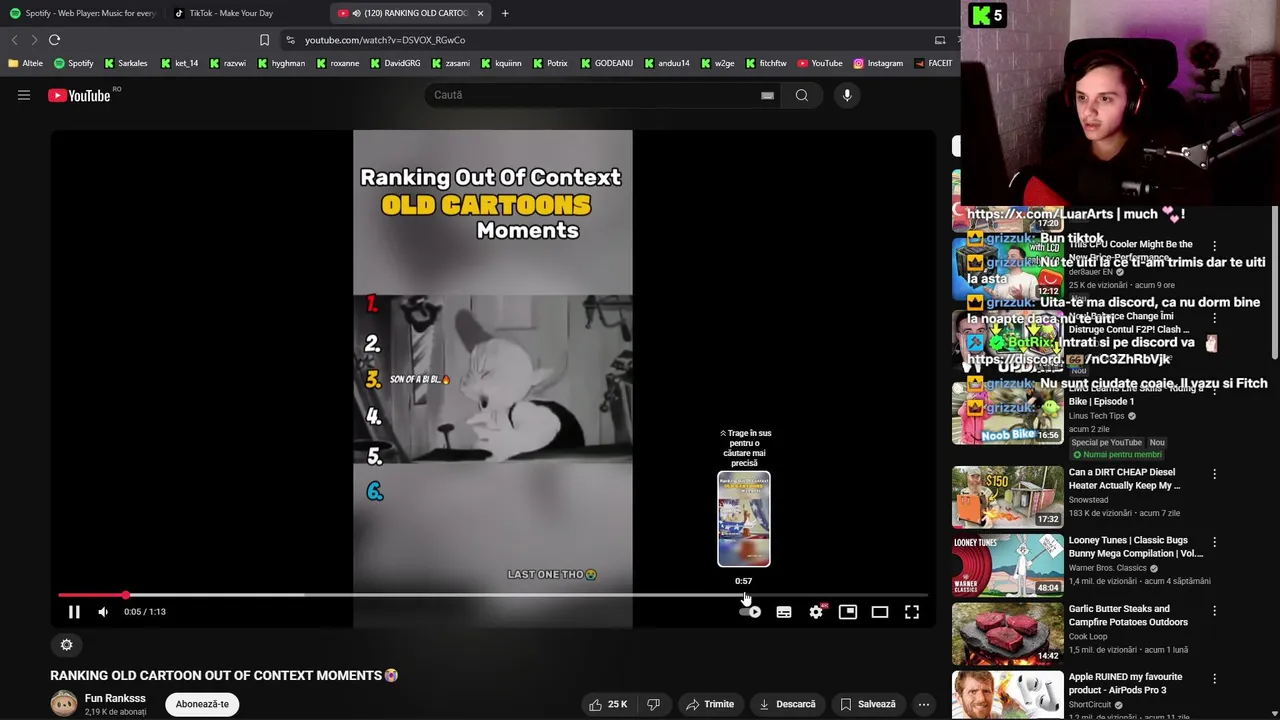Screen dimensions: 1280x720
Task: Open the Garlic Butter Steaks thumbnail
Action: (1007, 633)
